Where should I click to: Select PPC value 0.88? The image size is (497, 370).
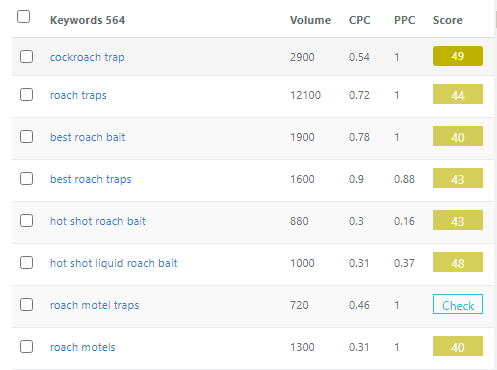[404, 179]
